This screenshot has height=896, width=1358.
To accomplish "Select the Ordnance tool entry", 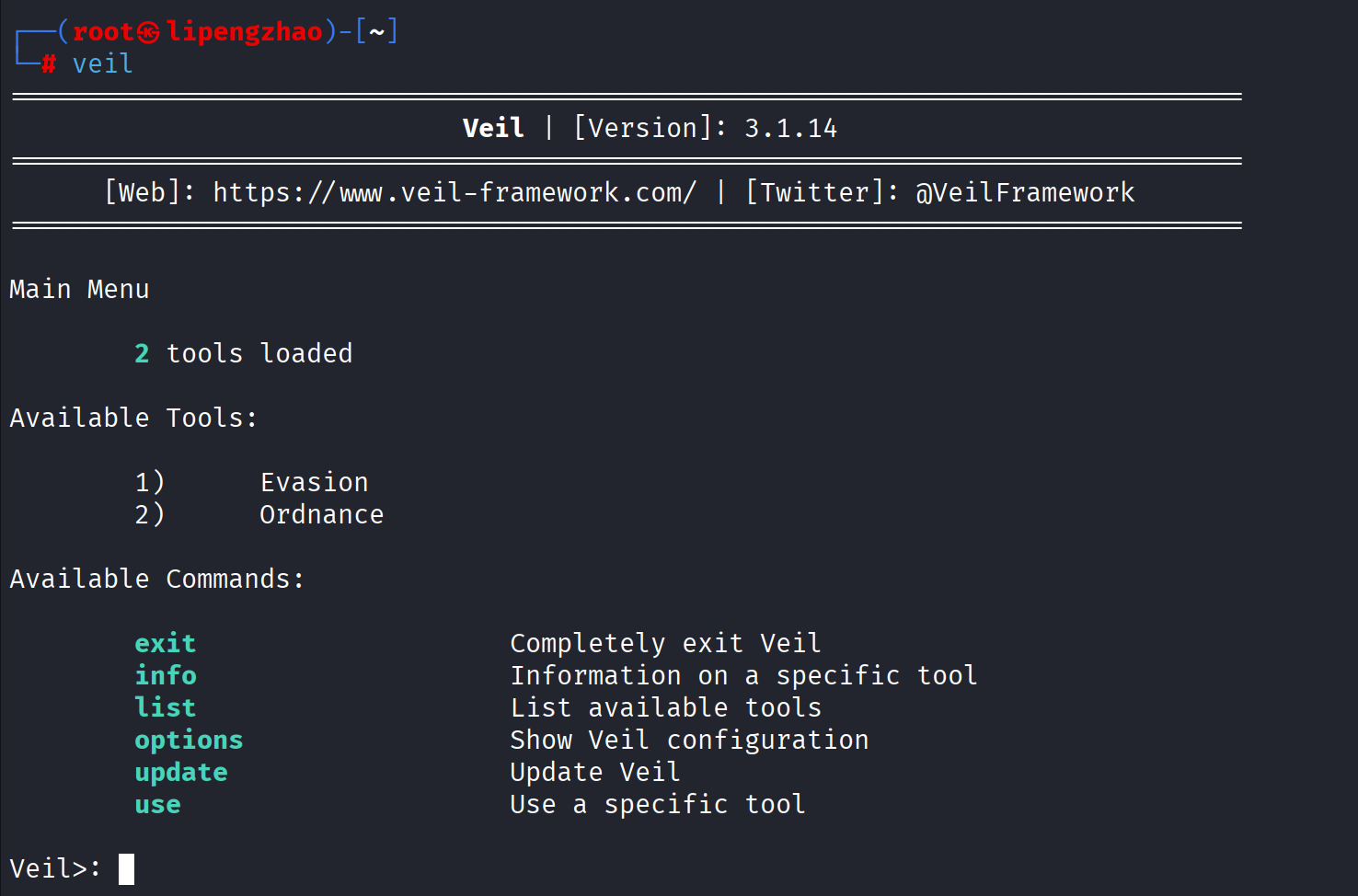I will pyautogui.click(x=322, y=514).
